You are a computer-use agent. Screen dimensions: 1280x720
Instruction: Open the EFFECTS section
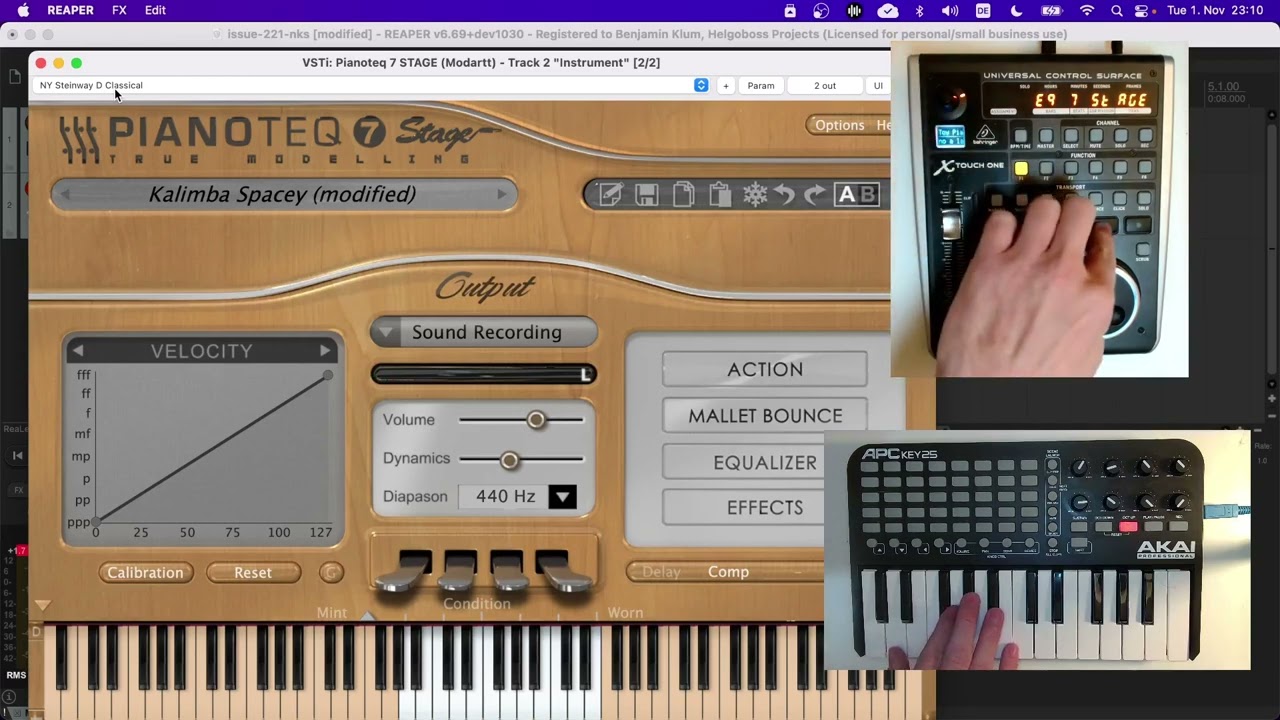(x=743, y=507)
